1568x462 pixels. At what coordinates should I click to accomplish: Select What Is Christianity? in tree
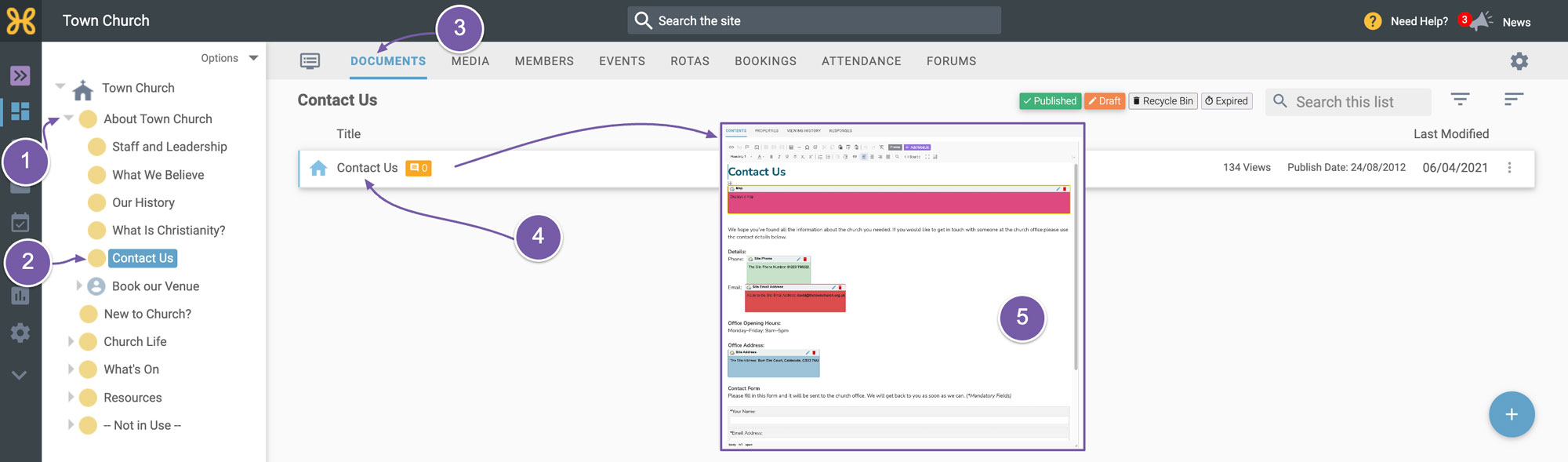tap(169, 231)
